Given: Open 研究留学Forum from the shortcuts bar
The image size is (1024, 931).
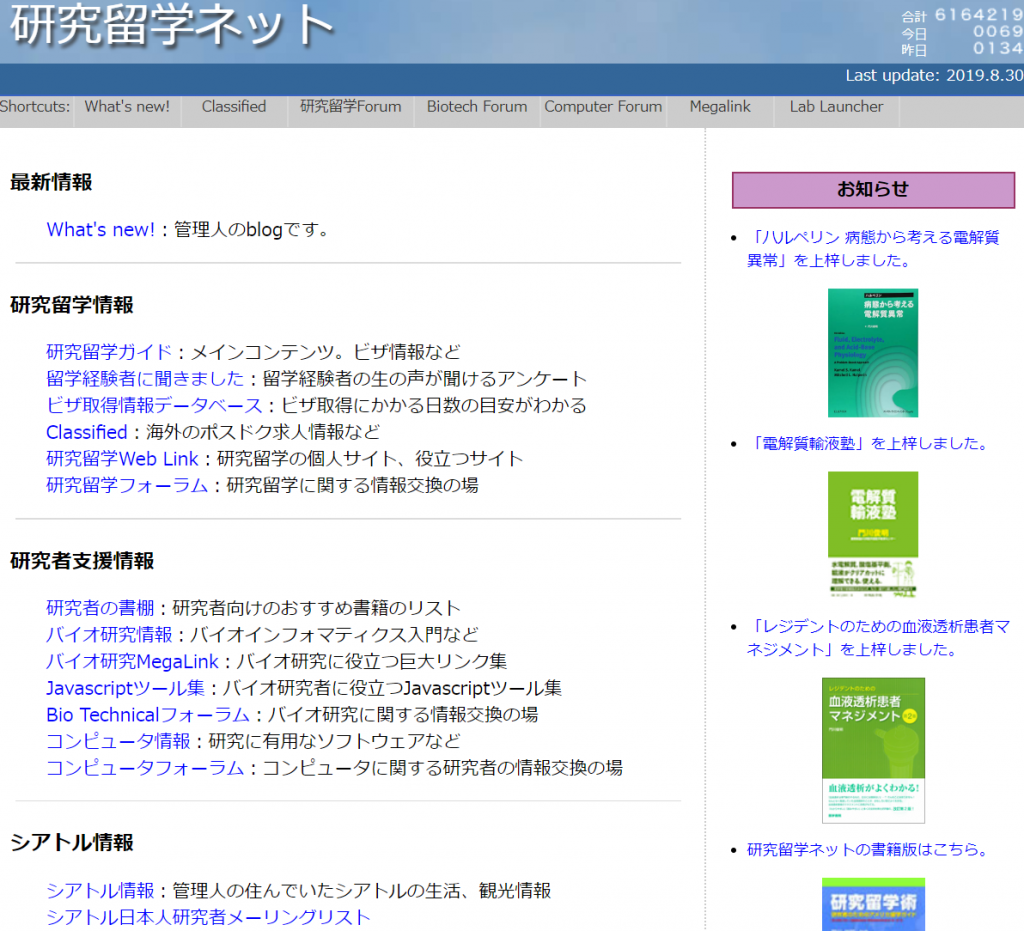Looking at the screenshot, I should tap(351, 107).
